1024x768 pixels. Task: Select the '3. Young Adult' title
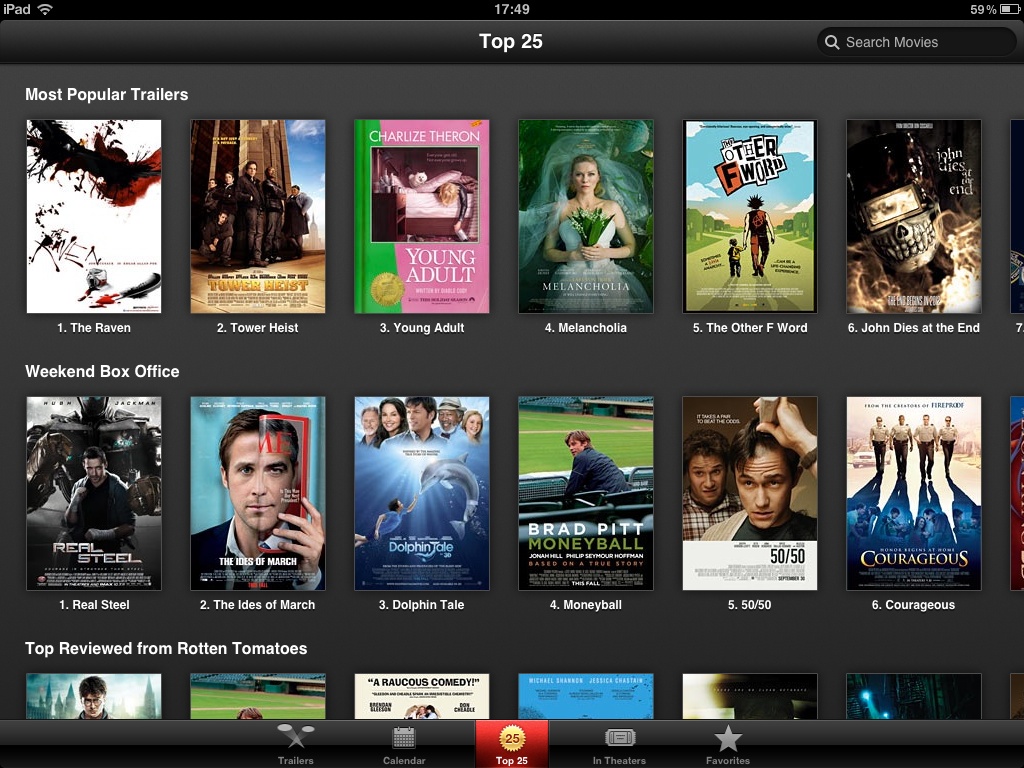422,328
